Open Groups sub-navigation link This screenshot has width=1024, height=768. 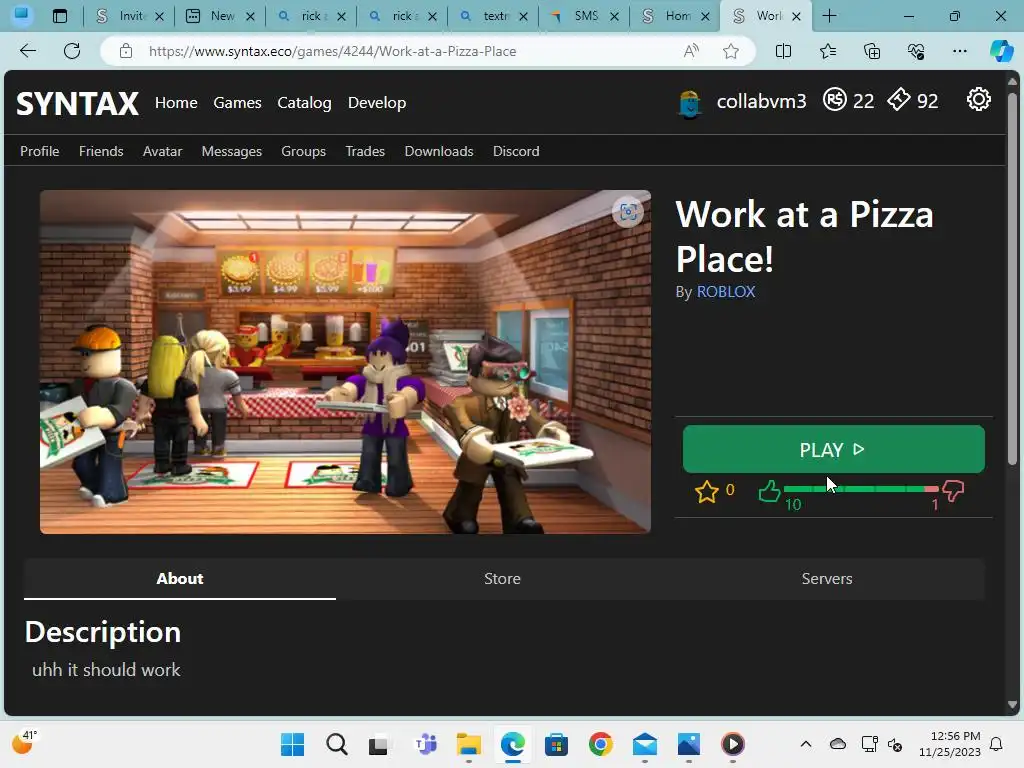[304, 151]
